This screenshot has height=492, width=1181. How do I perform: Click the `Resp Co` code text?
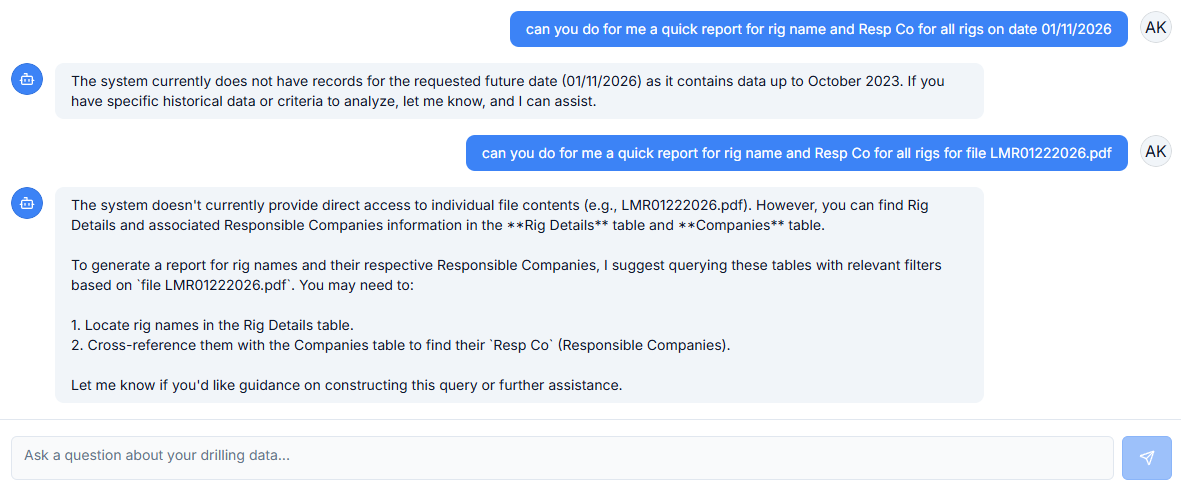click(516, 345)
